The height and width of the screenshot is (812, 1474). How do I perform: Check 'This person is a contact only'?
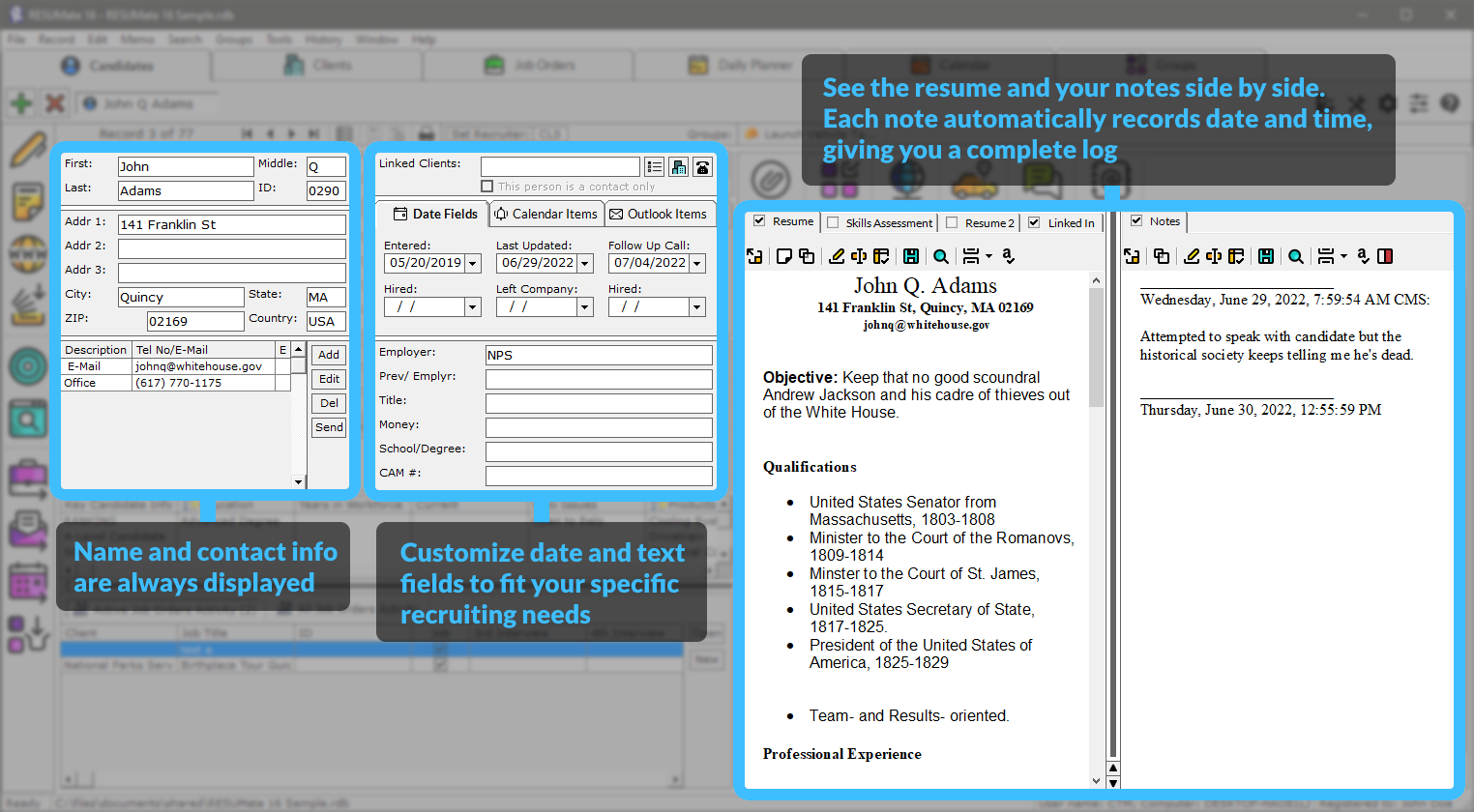pos(487,187)
